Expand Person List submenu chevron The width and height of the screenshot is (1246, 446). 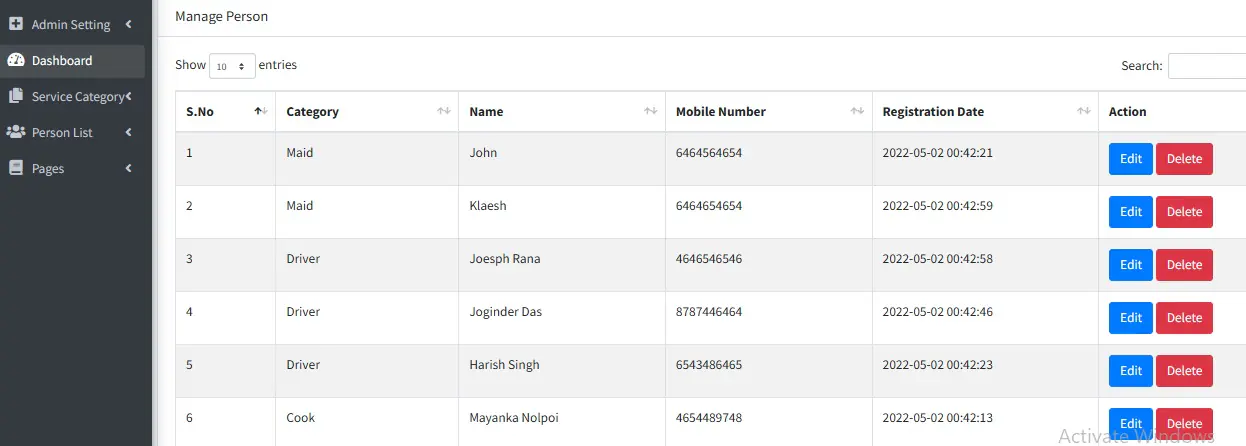click(129, 132)
